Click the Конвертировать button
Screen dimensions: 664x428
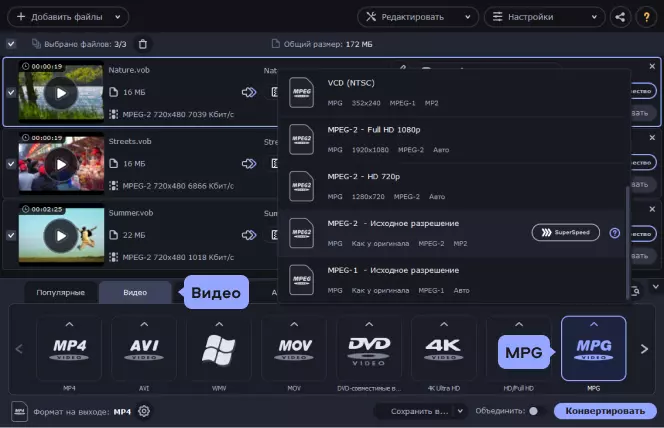[x=605, y=411]
